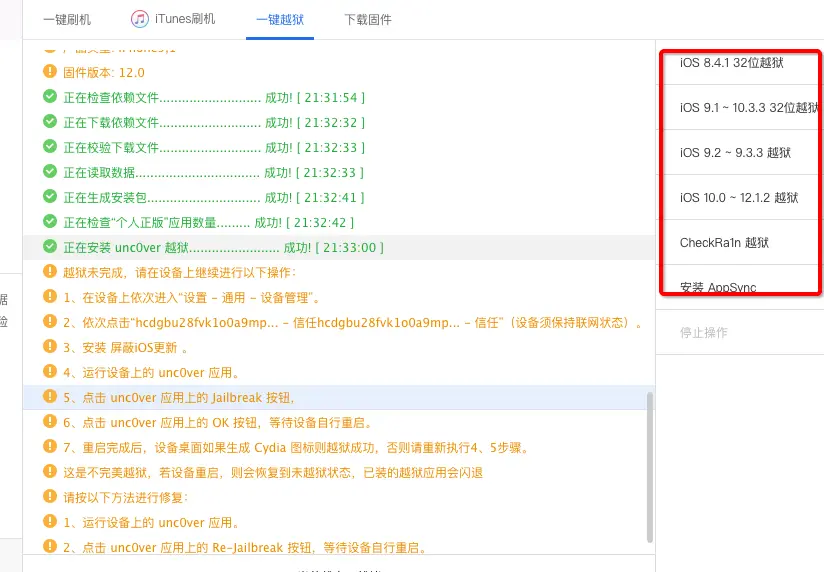Click green check icon beside 正在读取数据
The height and width of the screenshot is (572, 824).
pyautogui.click(x=50, y=171)
